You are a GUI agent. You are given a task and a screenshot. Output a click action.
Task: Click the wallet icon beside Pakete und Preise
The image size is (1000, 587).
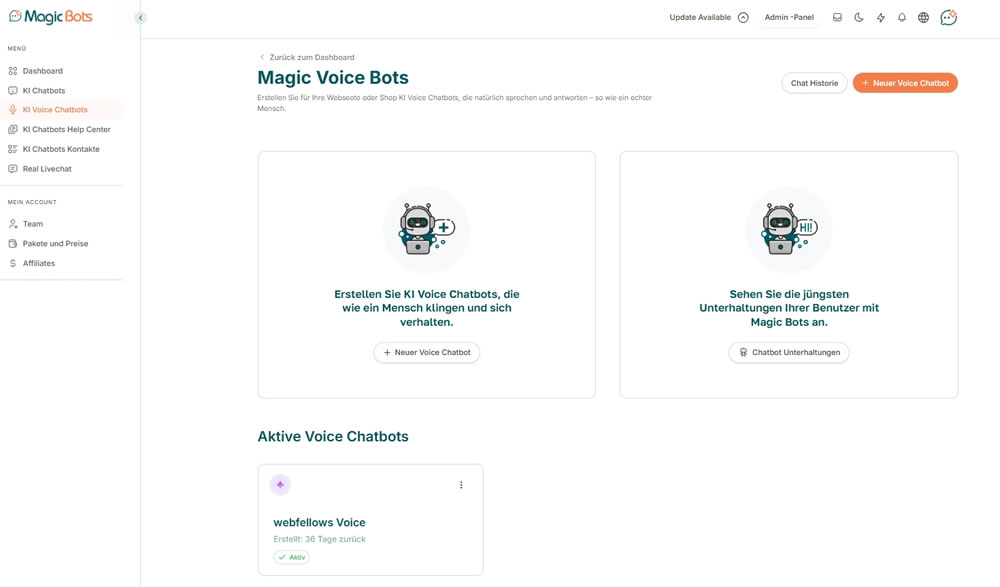13,244
